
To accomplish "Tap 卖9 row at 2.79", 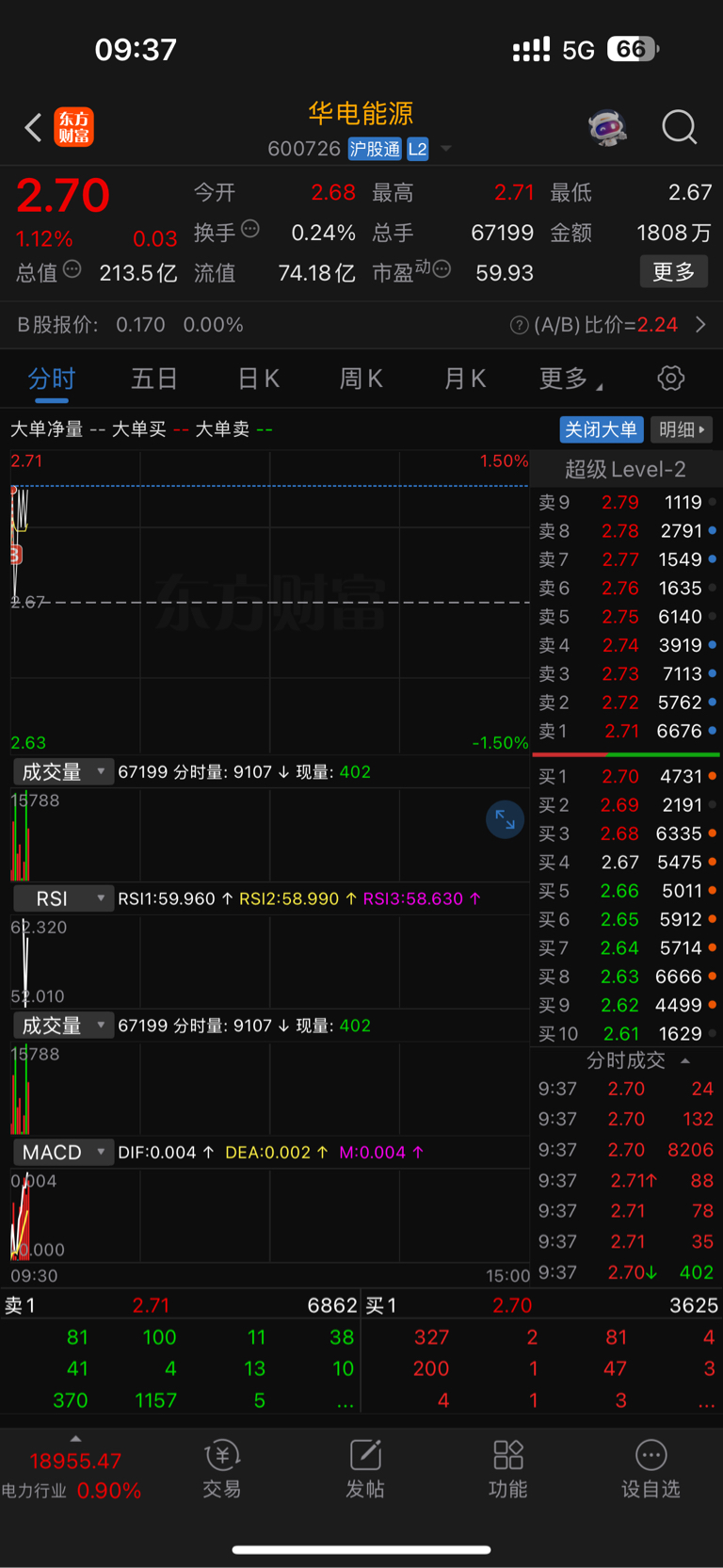I will [x=626, y=502].
